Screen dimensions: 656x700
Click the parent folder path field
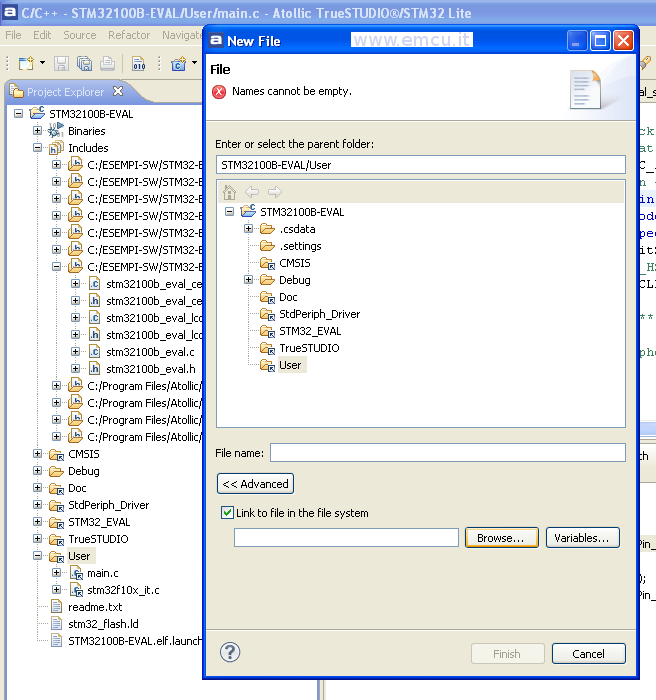421,165
